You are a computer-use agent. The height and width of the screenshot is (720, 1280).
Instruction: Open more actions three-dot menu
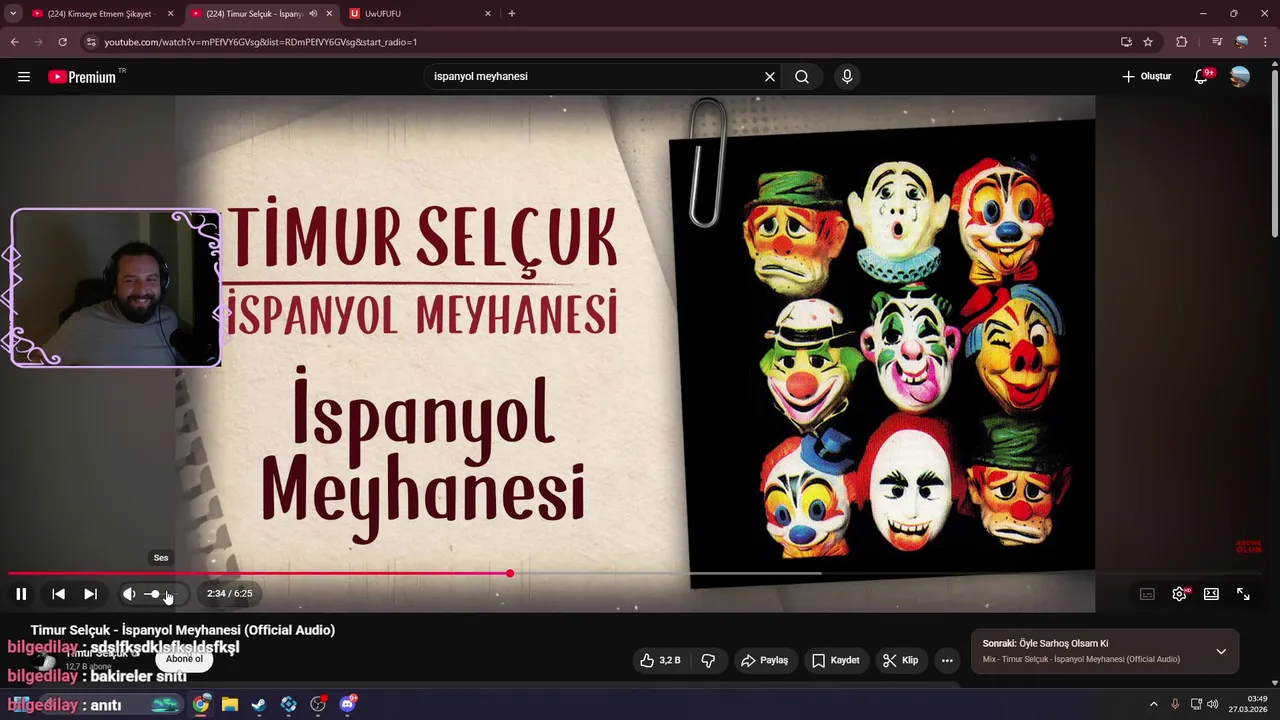(x=947, y=660)
